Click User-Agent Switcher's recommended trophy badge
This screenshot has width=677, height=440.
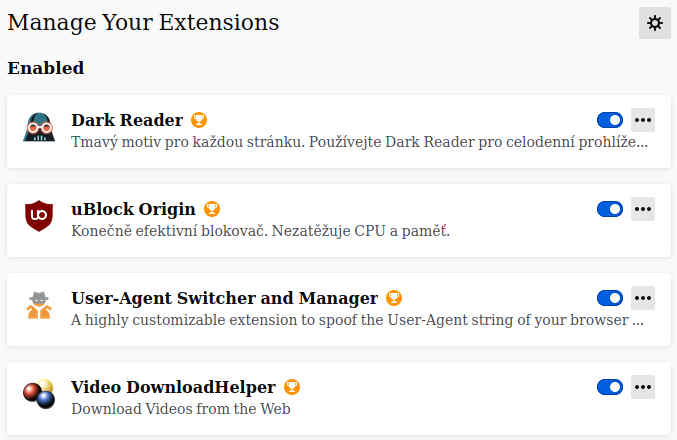394,298
